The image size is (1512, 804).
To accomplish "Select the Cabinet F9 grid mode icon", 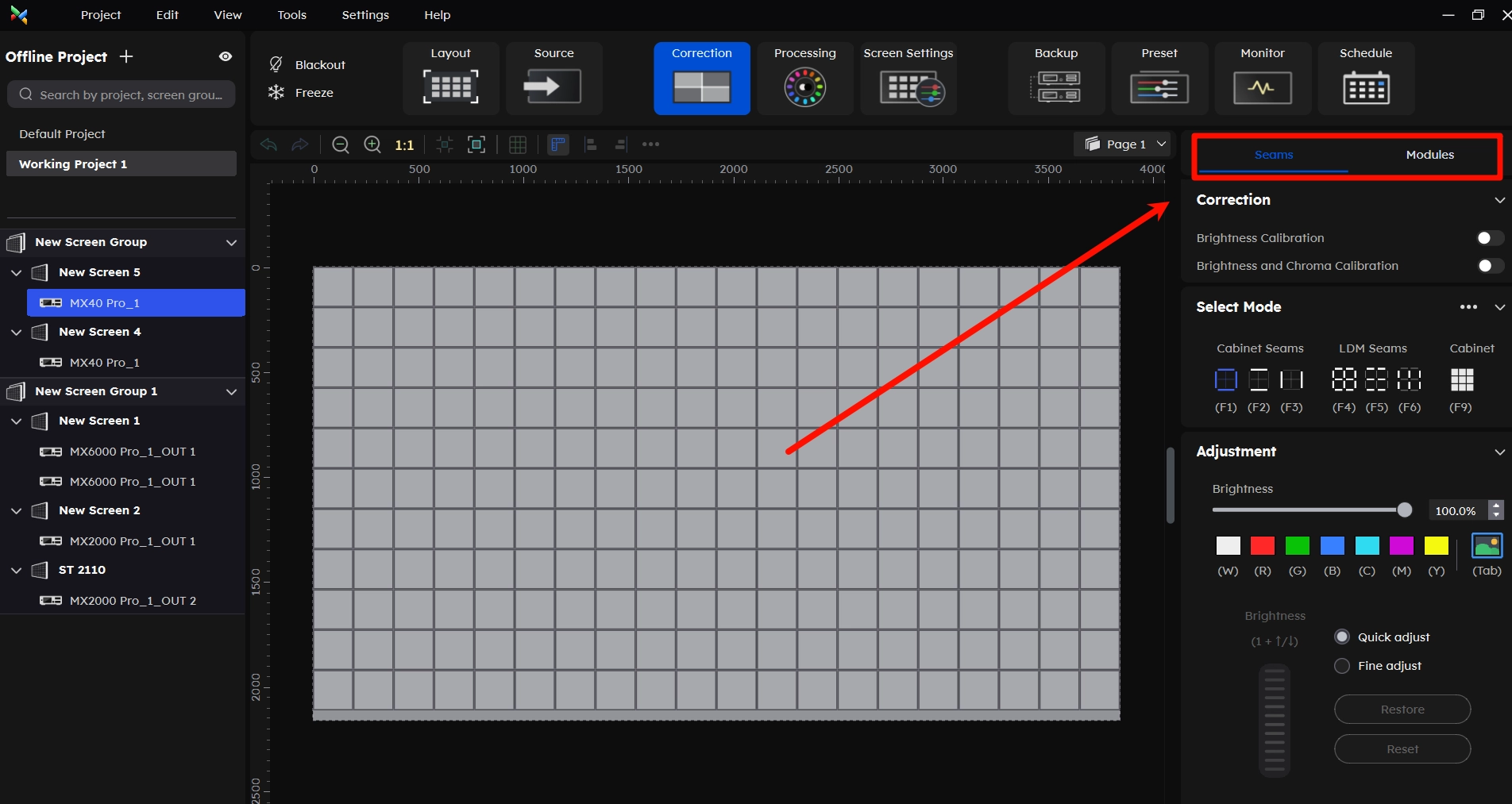I will click(x=1461, y=380).
